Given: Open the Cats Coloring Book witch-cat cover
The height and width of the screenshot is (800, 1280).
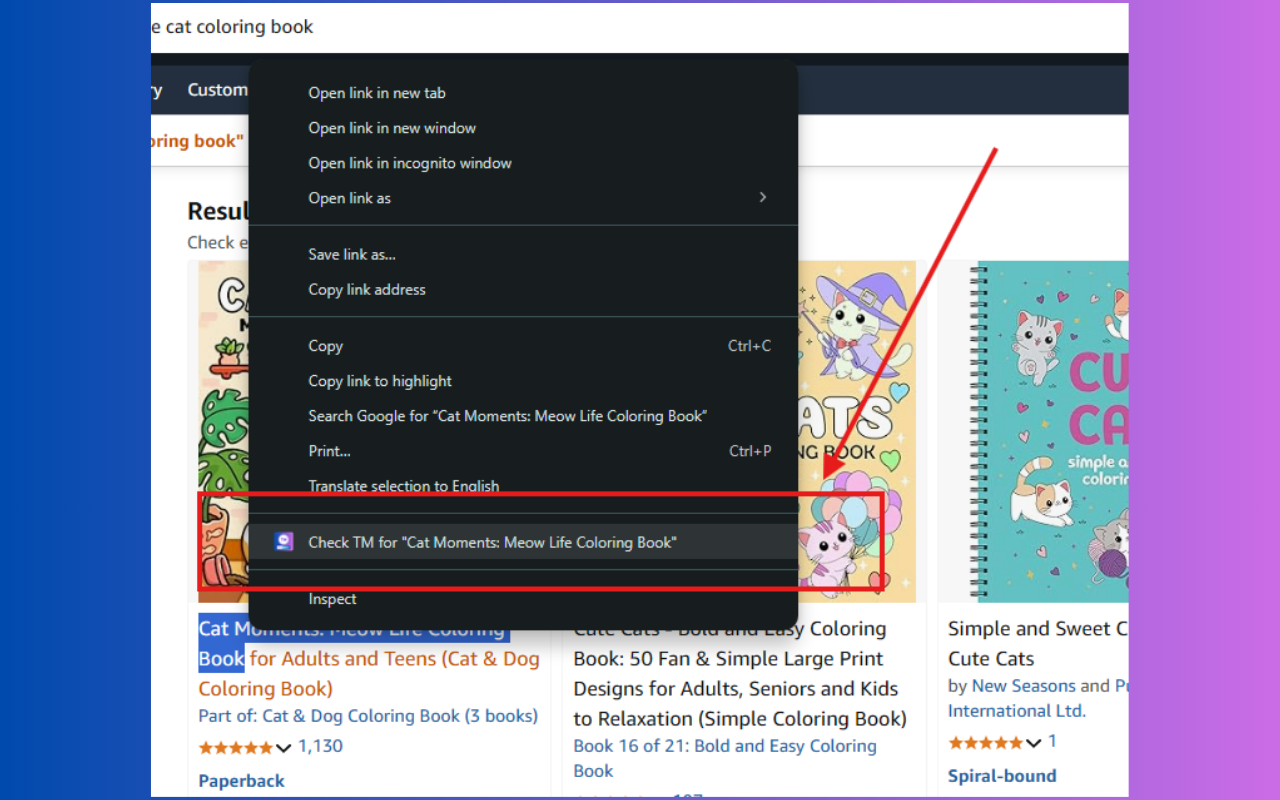Looking at the screenshot, I should pyautogui.click(x=857, y=432).
